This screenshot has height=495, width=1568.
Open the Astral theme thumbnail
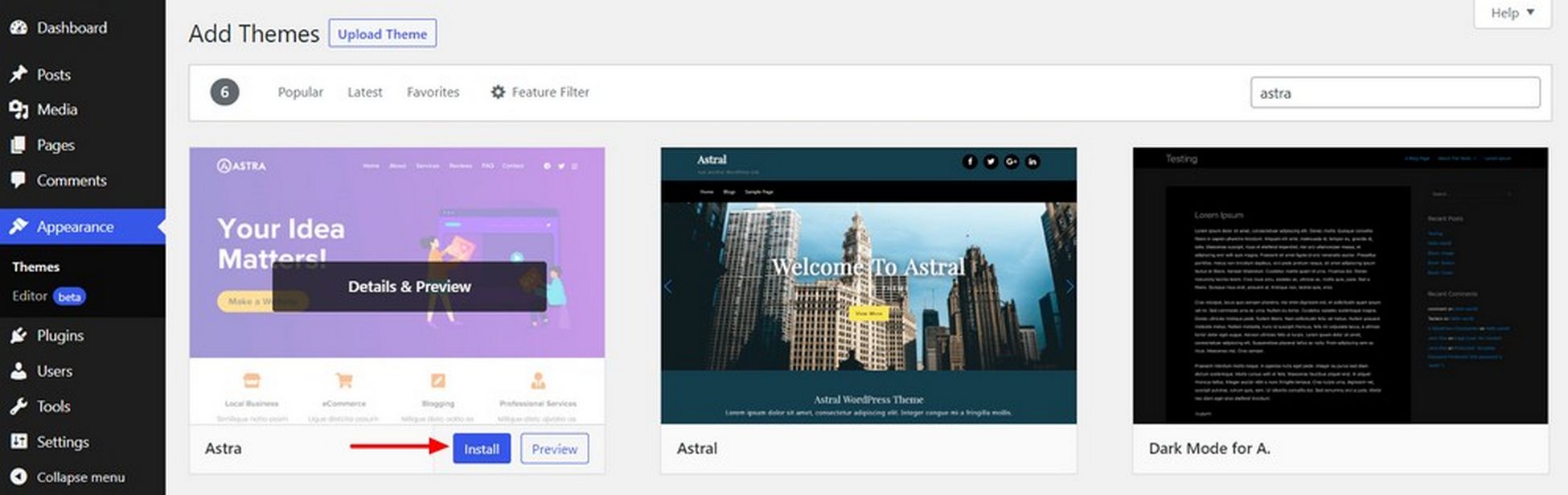[x=868, y=285]
